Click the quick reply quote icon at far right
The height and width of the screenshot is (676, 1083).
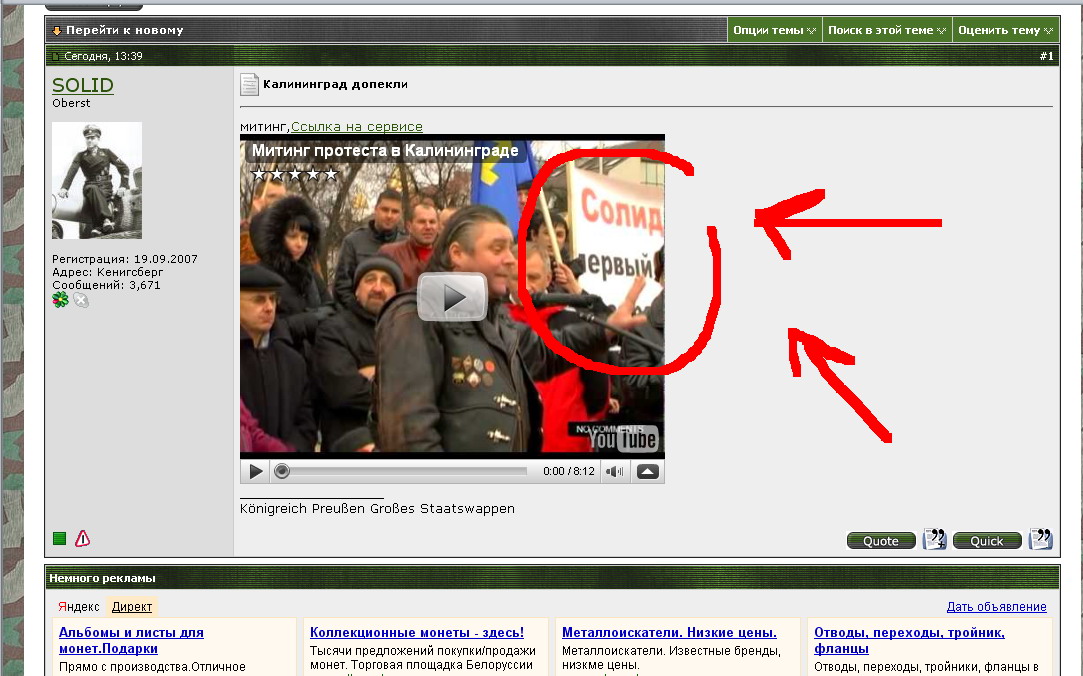1040,539
